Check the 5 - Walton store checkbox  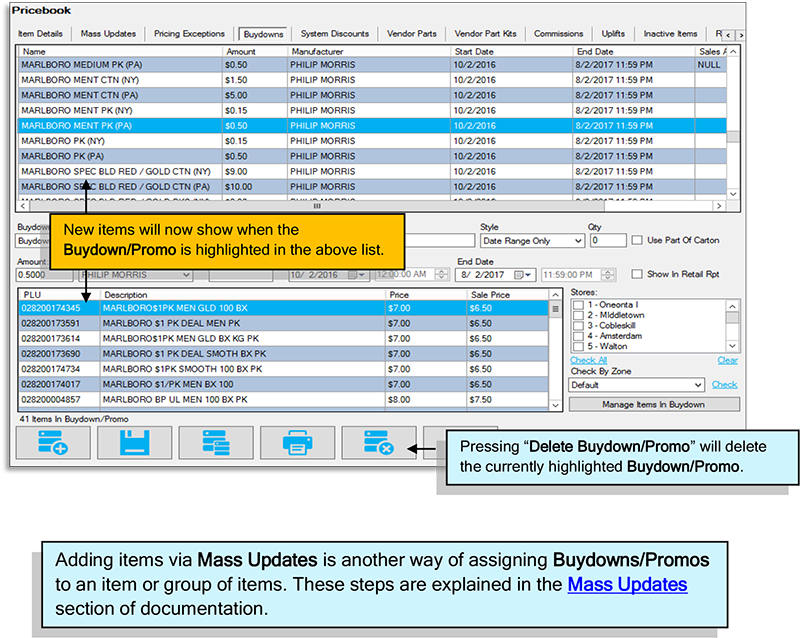(x=579, y=347)
